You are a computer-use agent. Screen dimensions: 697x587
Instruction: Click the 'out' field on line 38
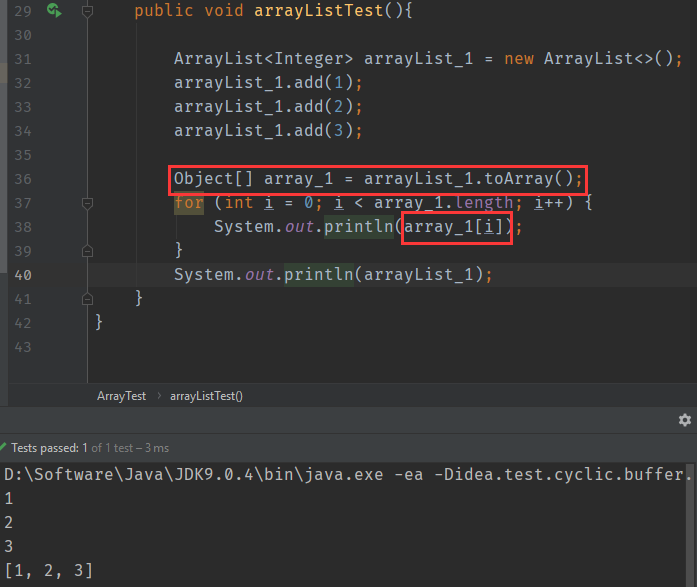pyautogui.click(x=299, y=227)
